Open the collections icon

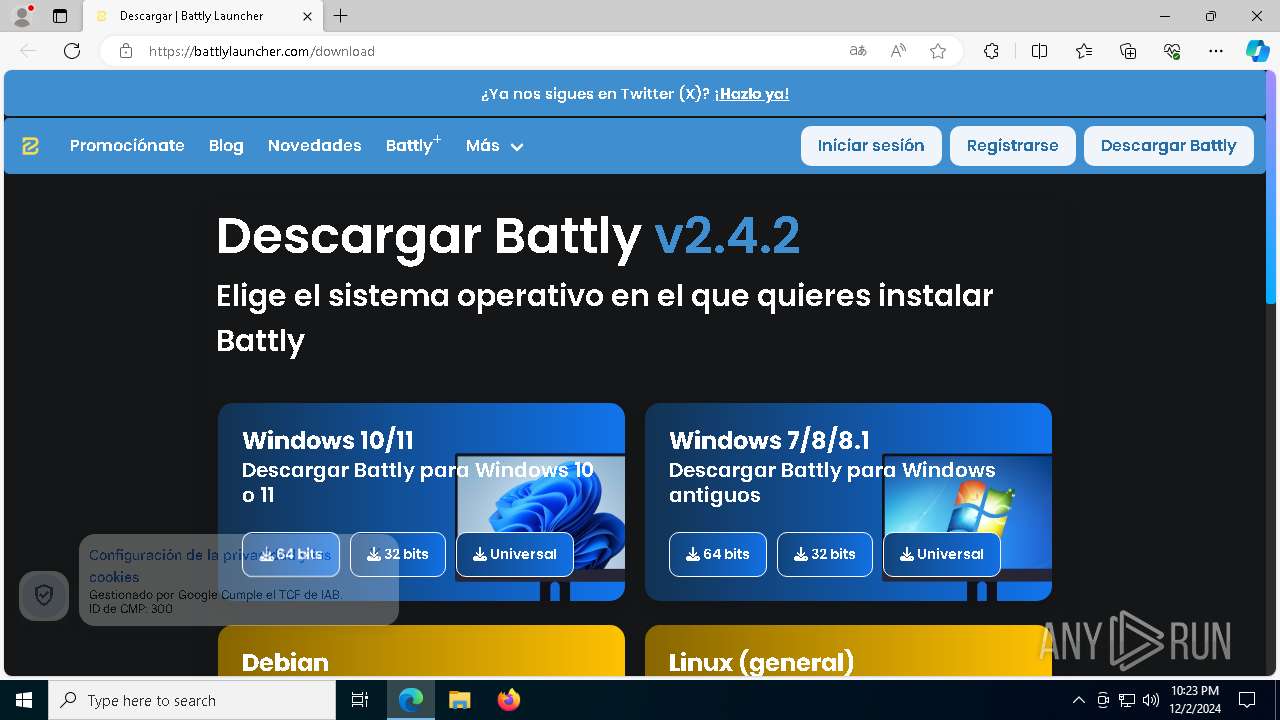tap(1128, 51)
